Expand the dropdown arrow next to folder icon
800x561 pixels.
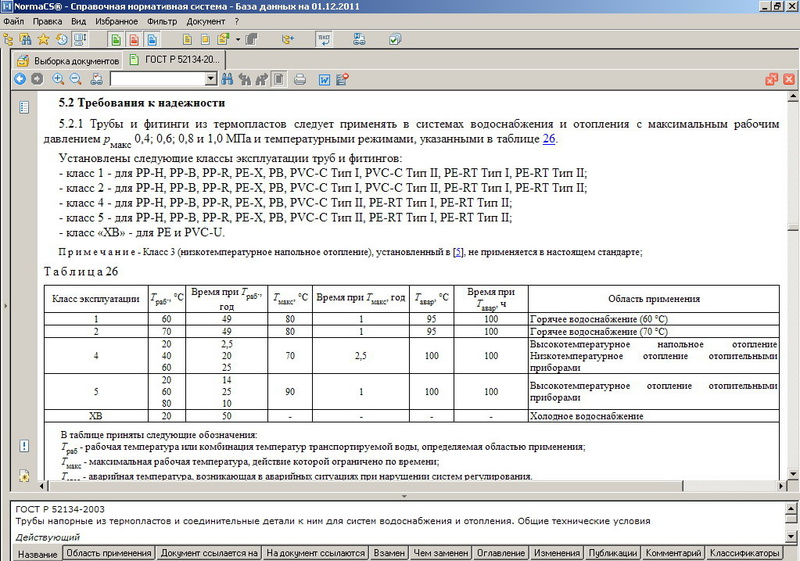click(238, 40)
